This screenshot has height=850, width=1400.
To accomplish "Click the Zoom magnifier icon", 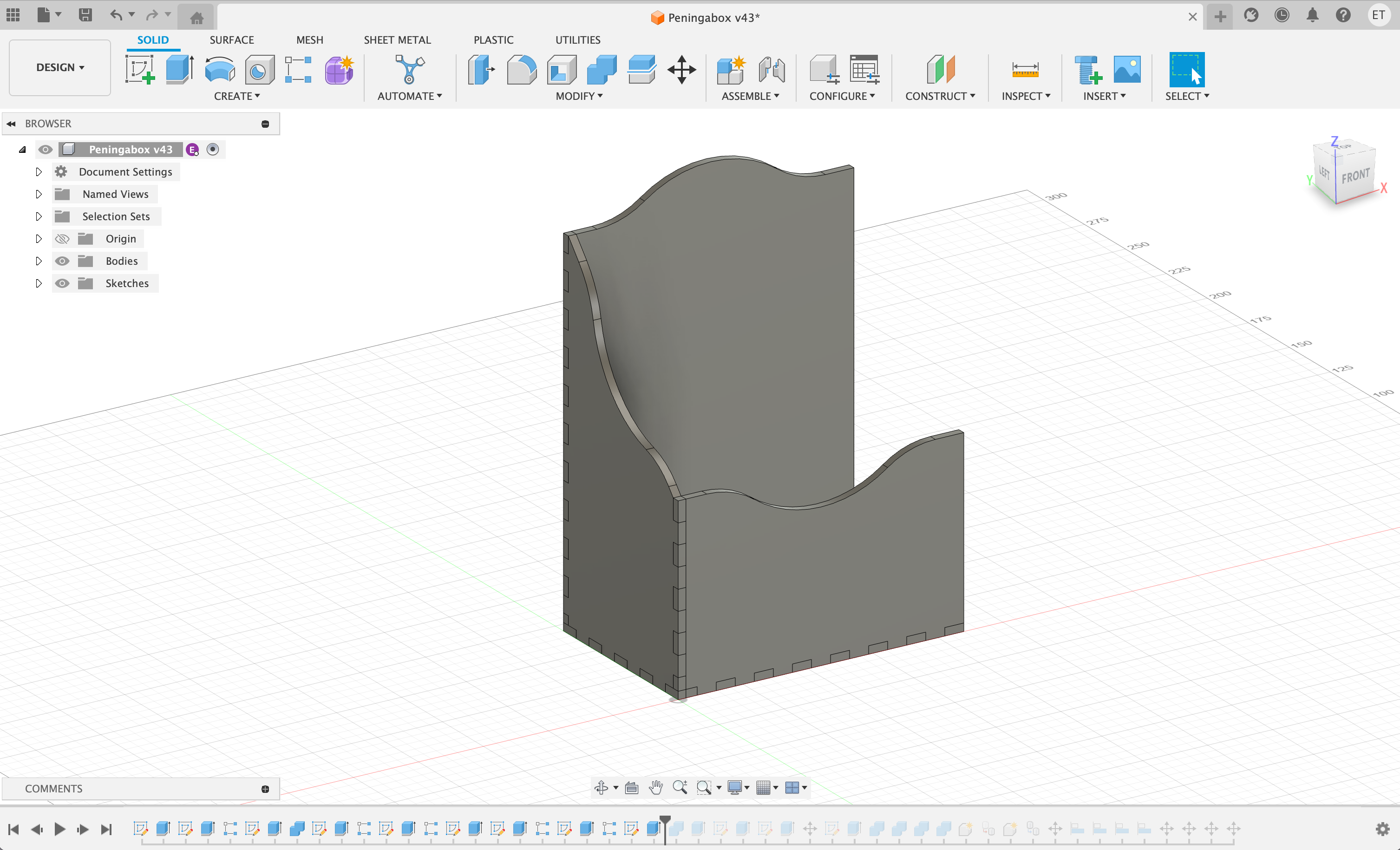I will point(680,787).
